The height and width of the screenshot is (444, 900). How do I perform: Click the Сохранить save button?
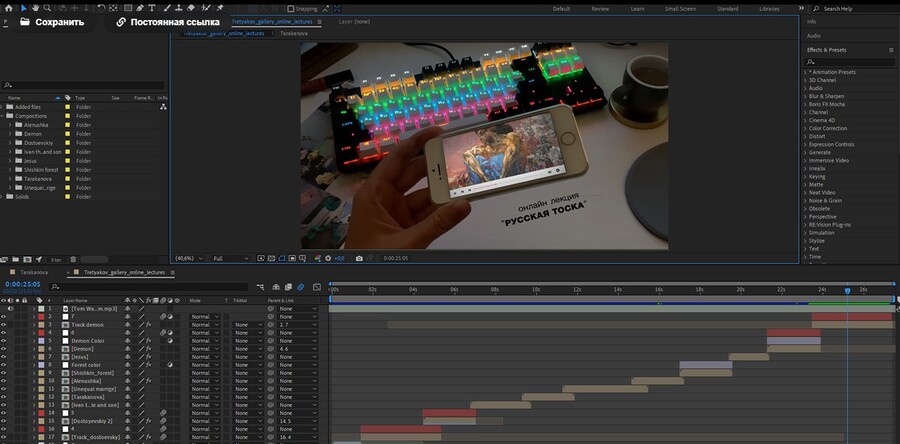coord(52,22)
